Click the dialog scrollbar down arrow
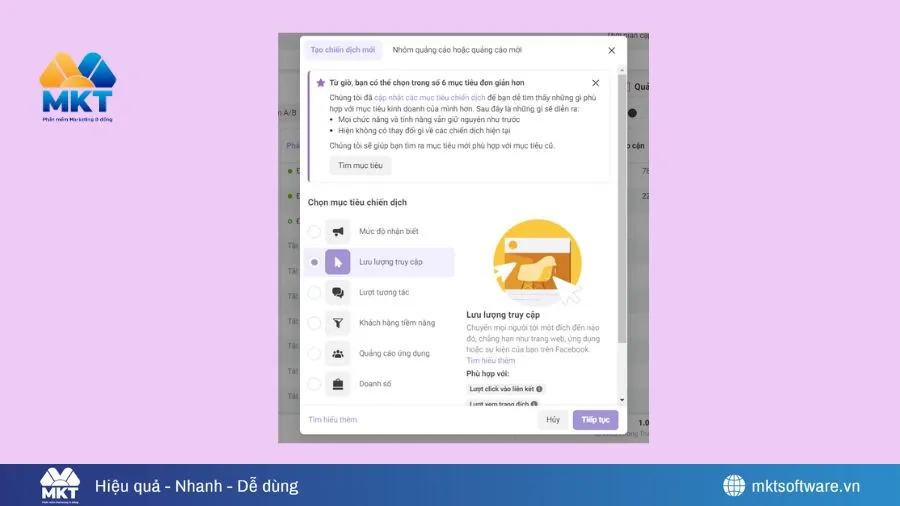Image resolution: width=900 pixels, height=506 pixels. pyautogui.click(x=622, y=400)
